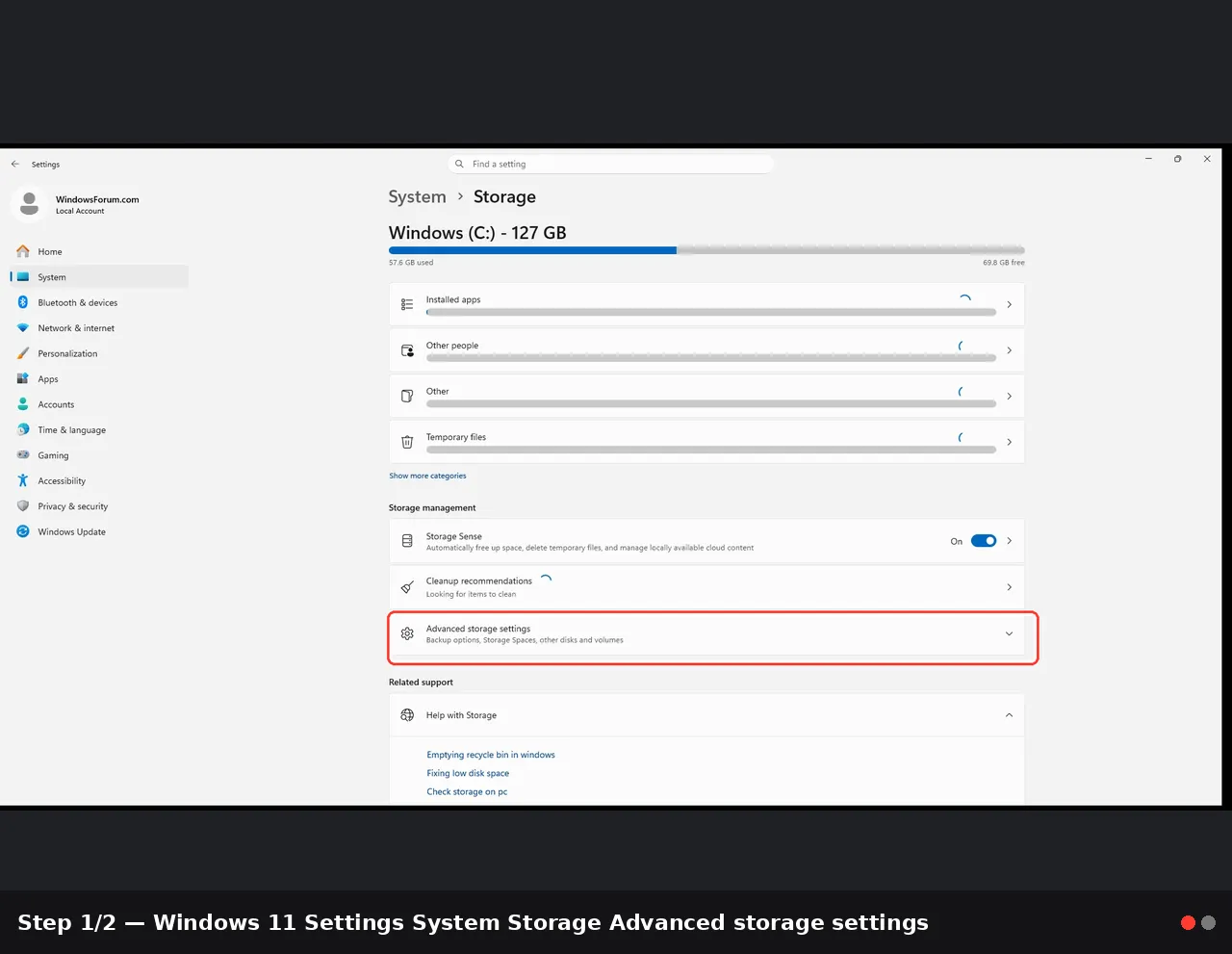The height and width of the screenshot is (954, 1232).
Task: Open Bluetooth & devices using its icon
Action: coord(23,302)
